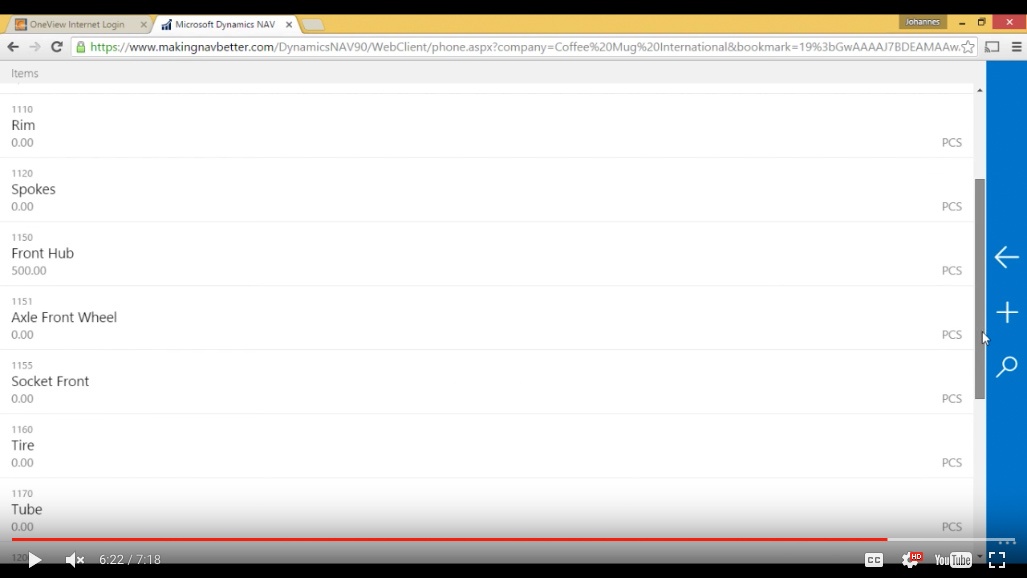This screenshot has width=1027, height=578.
Task: Click the Items page header
Action: click(x=25, y=73)
